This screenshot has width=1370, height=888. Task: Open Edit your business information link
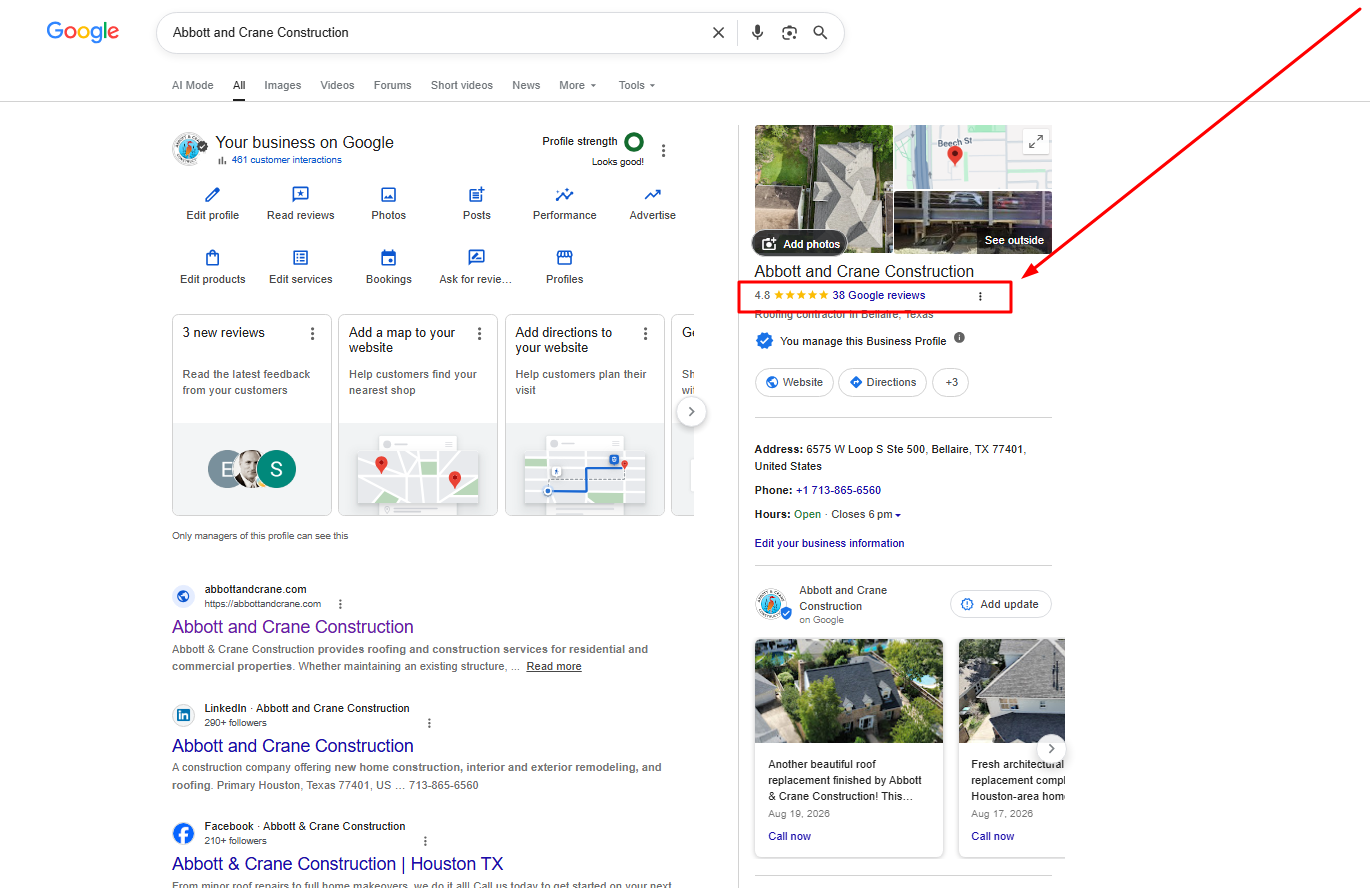829,543
